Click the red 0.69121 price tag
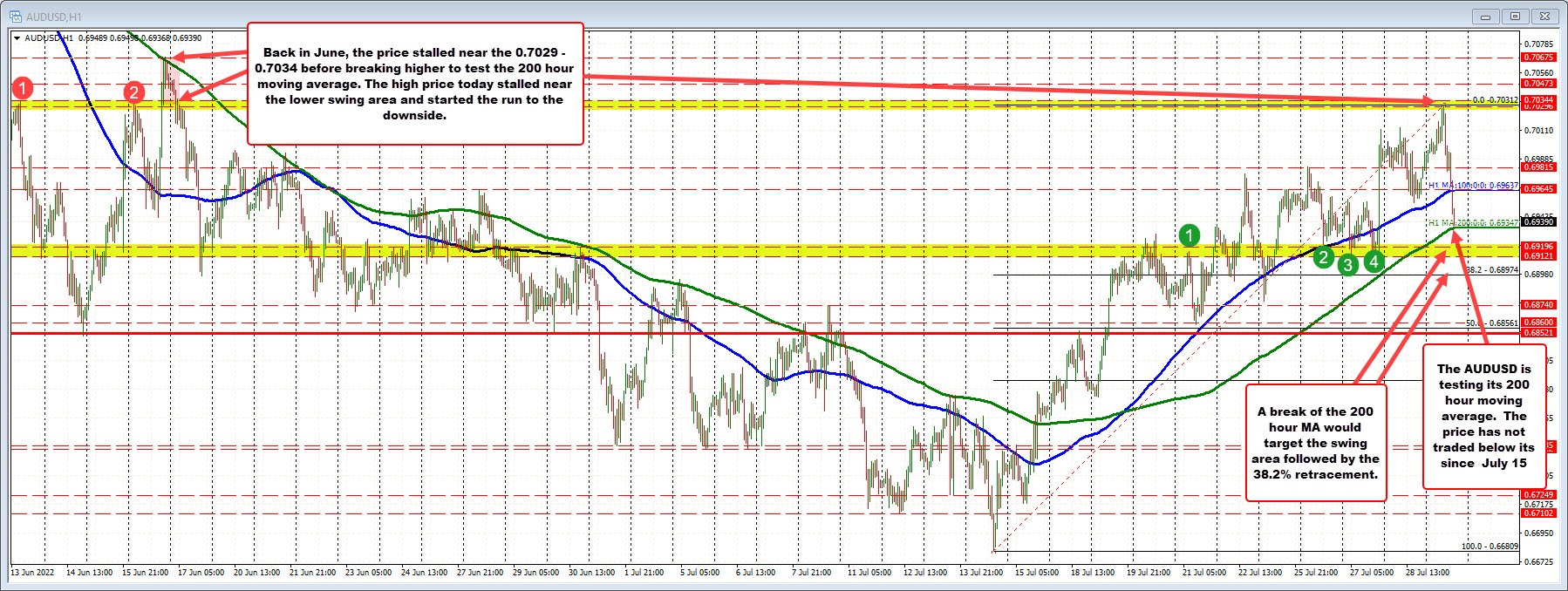 [x=1537, y=256]
